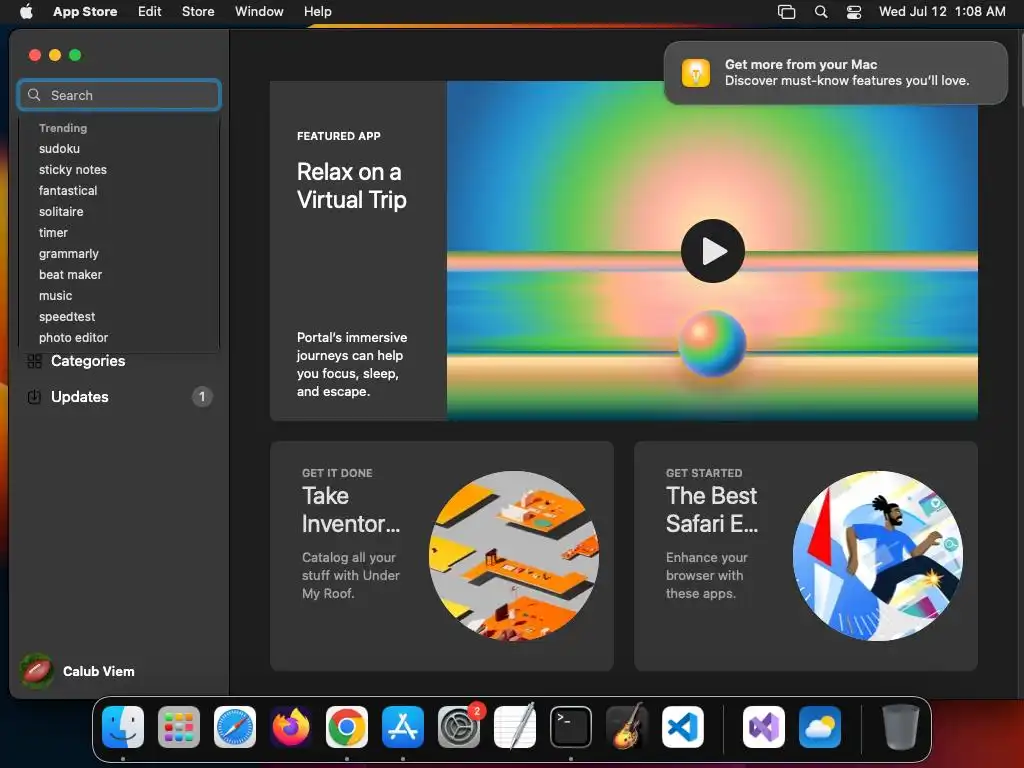Pick the 'timer' trending suggestion
This screenshot has height=768, width=1024.
[x=53, y=232]
